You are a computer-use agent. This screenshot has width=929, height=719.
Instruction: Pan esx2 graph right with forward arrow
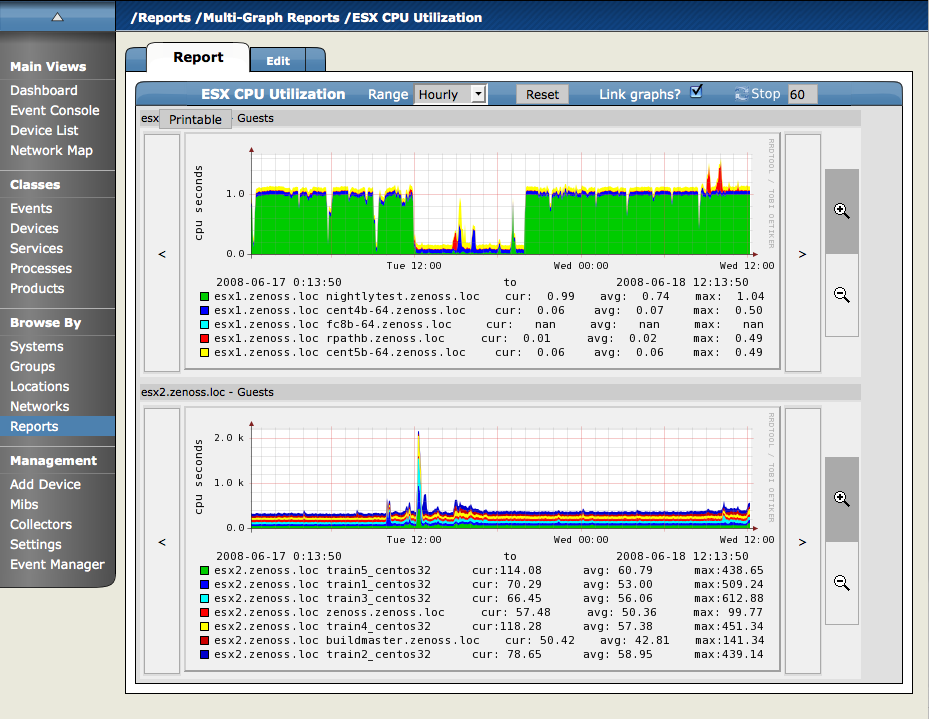802,542
